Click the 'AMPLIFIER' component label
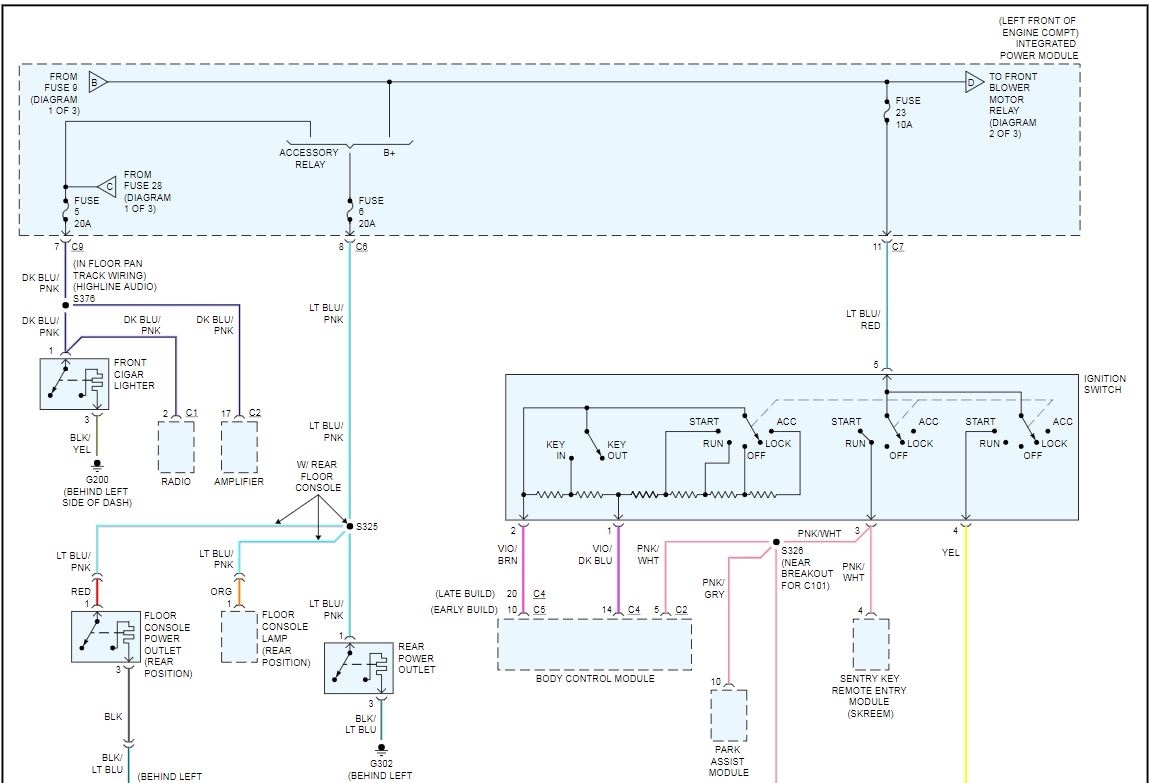This screenshot has height=783, width=1151. [x=239, y=481]
